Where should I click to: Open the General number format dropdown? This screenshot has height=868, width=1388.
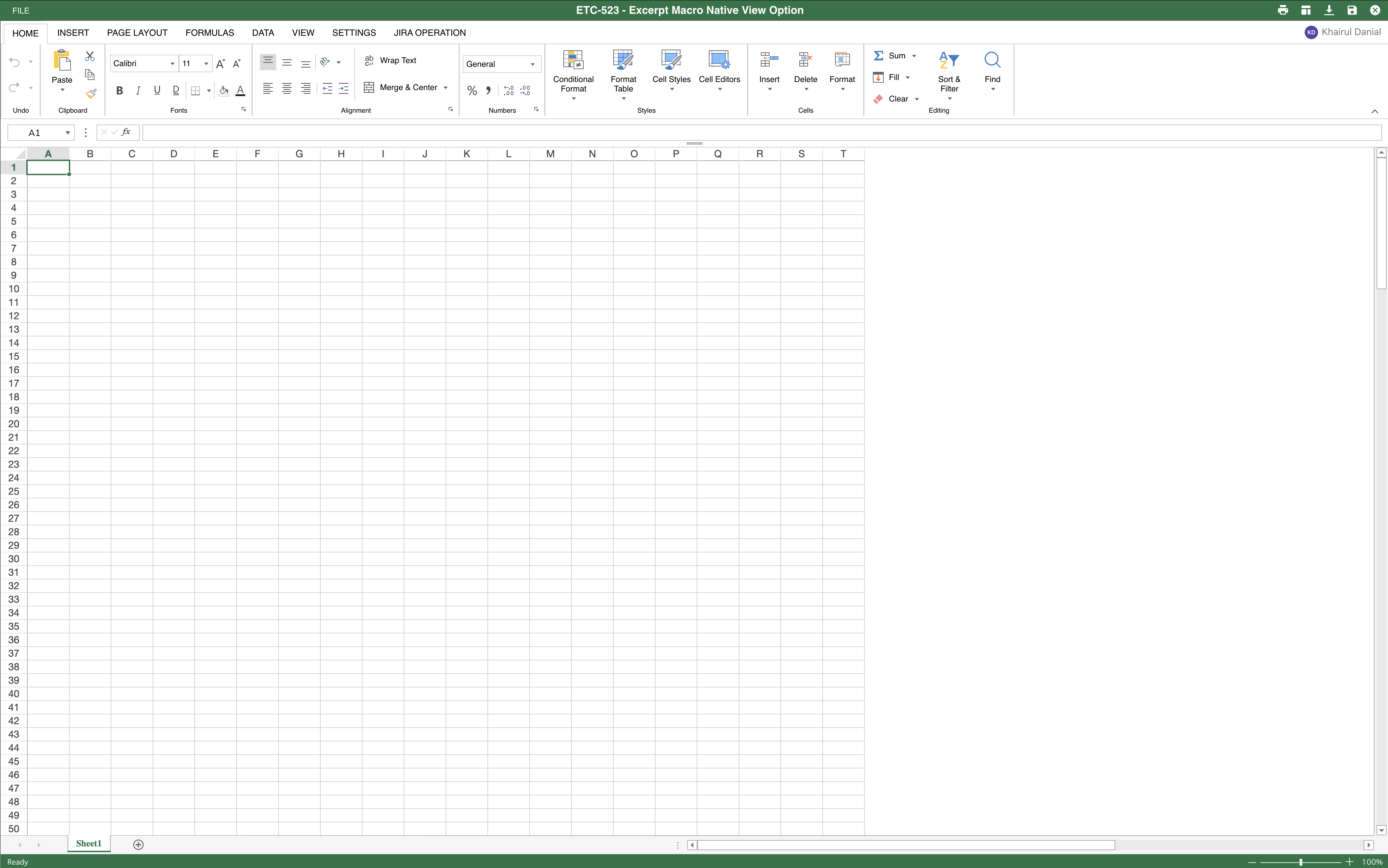pyautogui.click(x=532, y=64)
